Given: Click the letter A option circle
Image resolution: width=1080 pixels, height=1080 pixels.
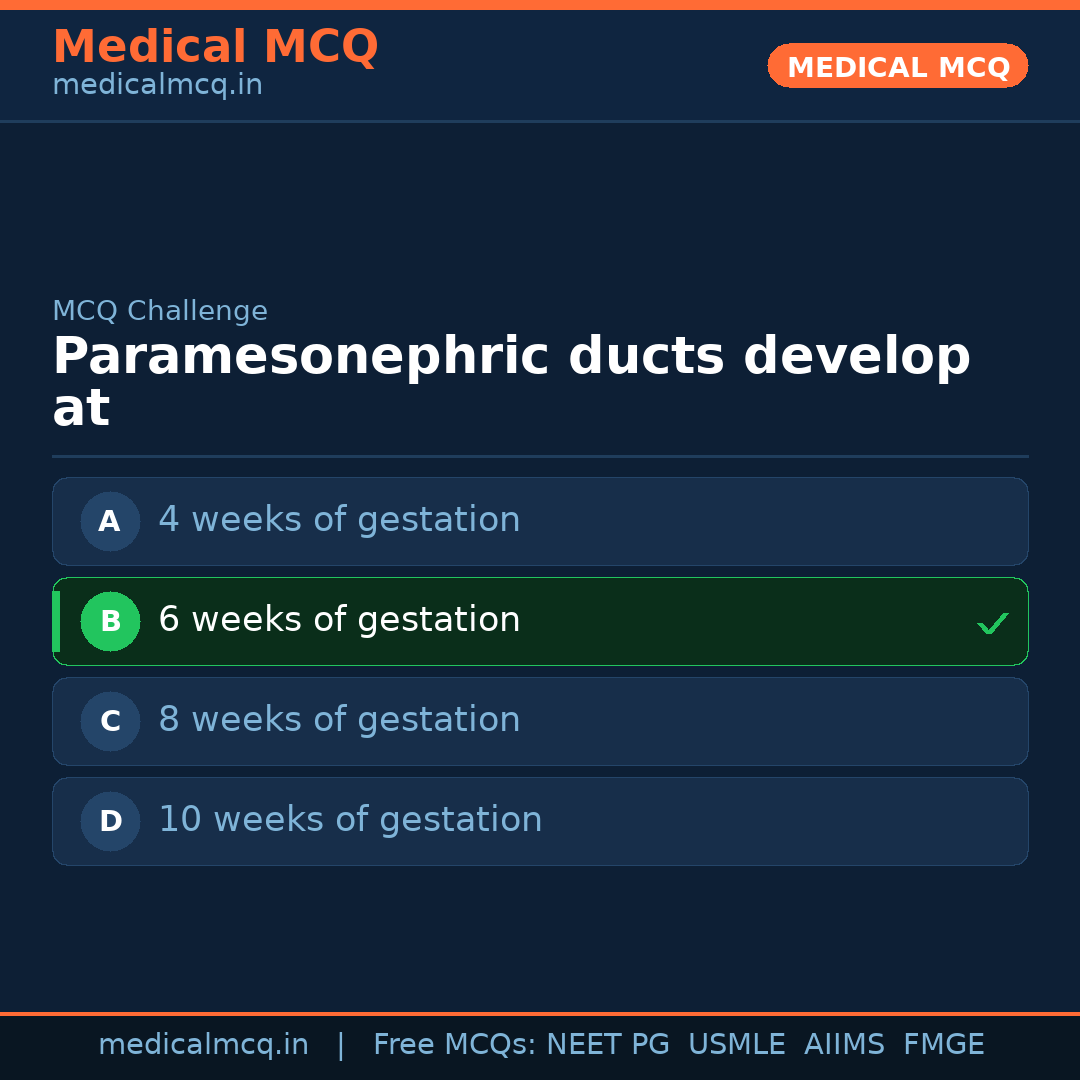Looking at the screenshot, I should [x=110, y=521].
